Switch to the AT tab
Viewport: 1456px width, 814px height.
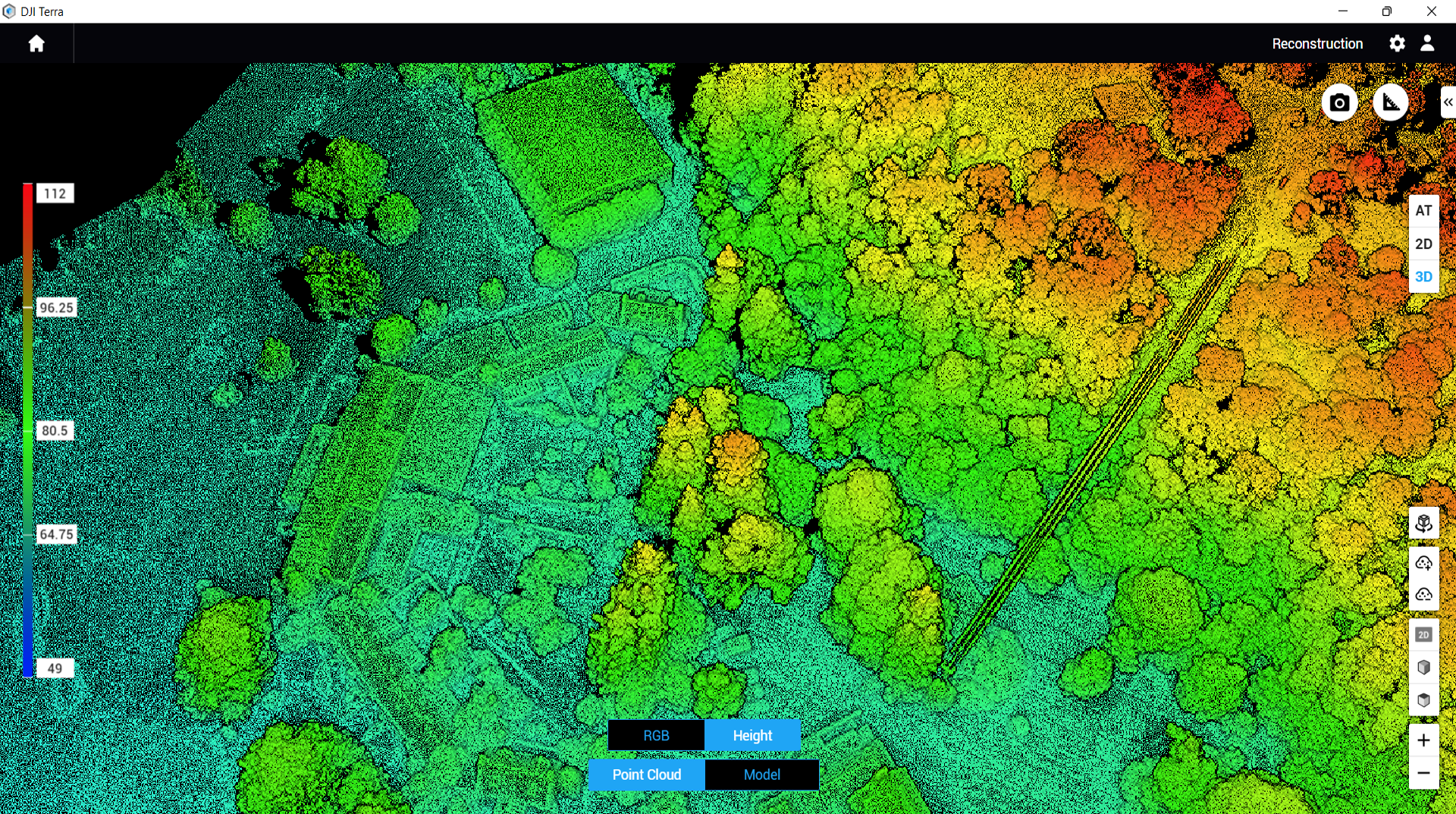click(1423, 211)
